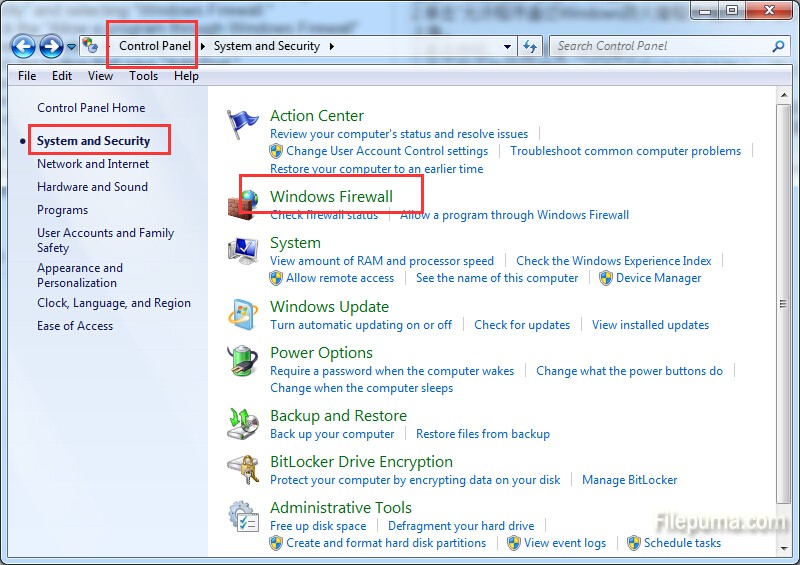Click the BitLocker Drive Encryption icon
Screen dimensions: 800x565
pos(243,470)
